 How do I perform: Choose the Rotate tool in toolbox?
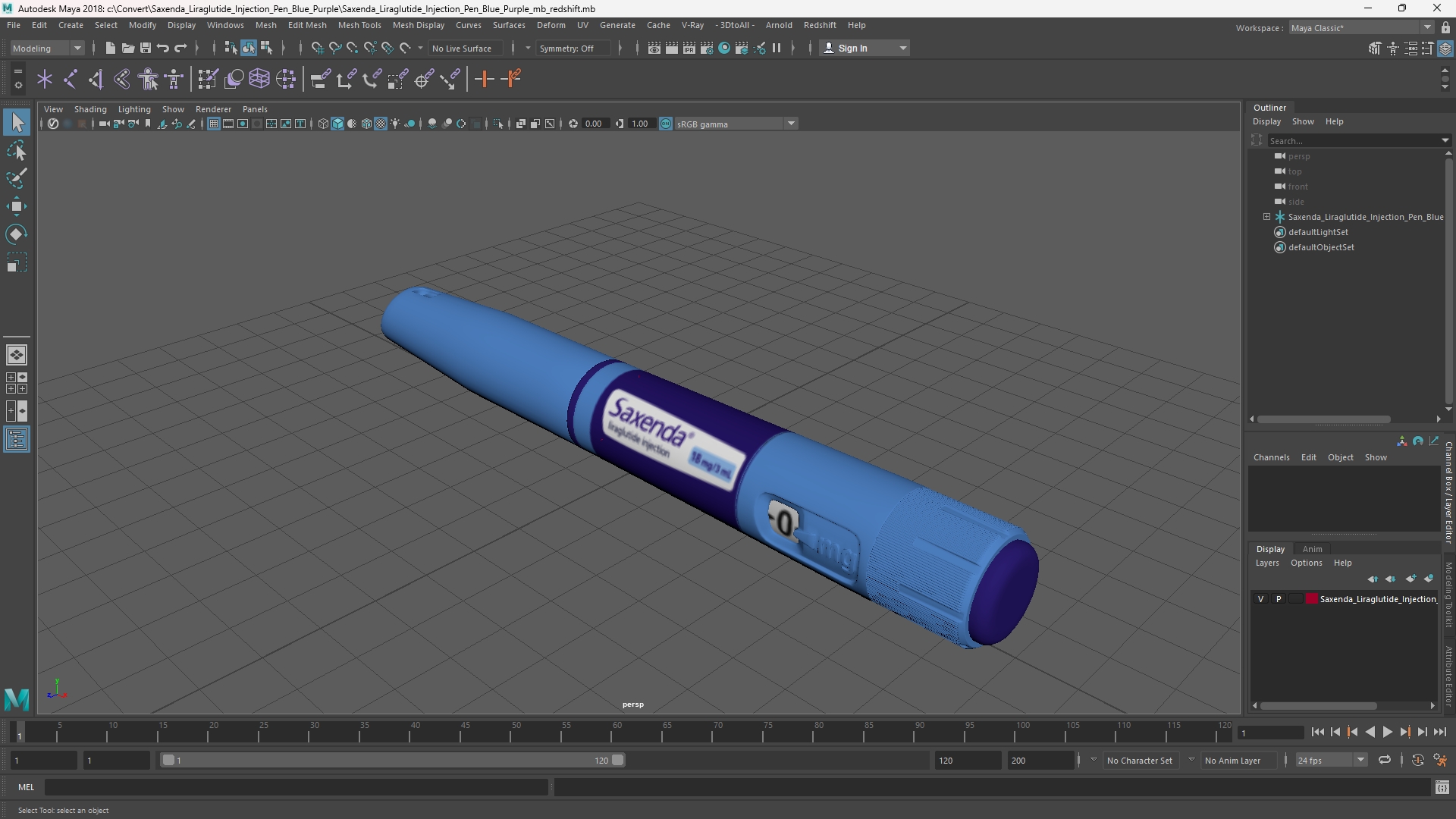pos(17,234)
